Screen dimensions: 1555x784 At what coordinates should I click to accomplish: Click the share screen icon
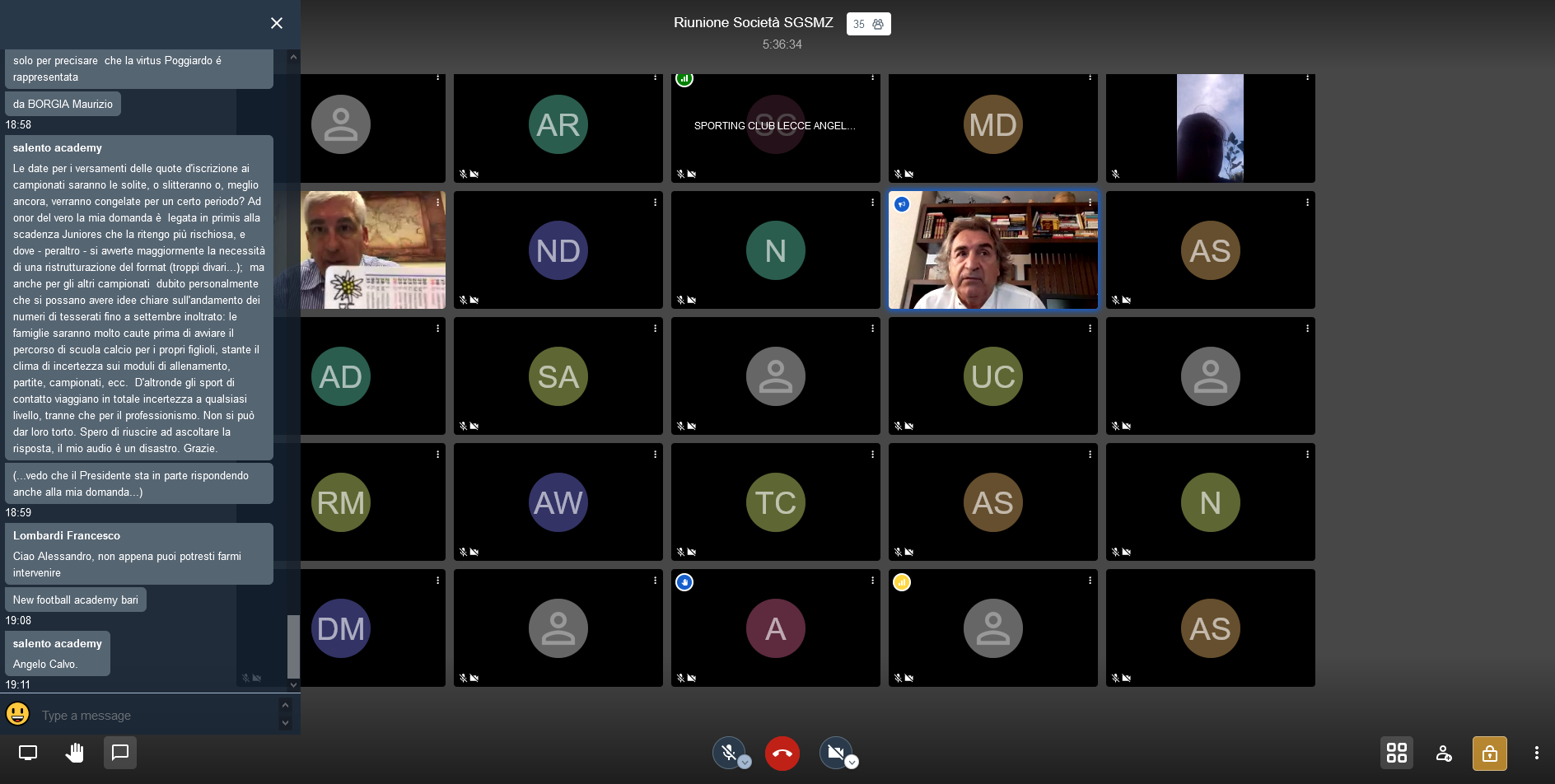click(x=28, y=753)
